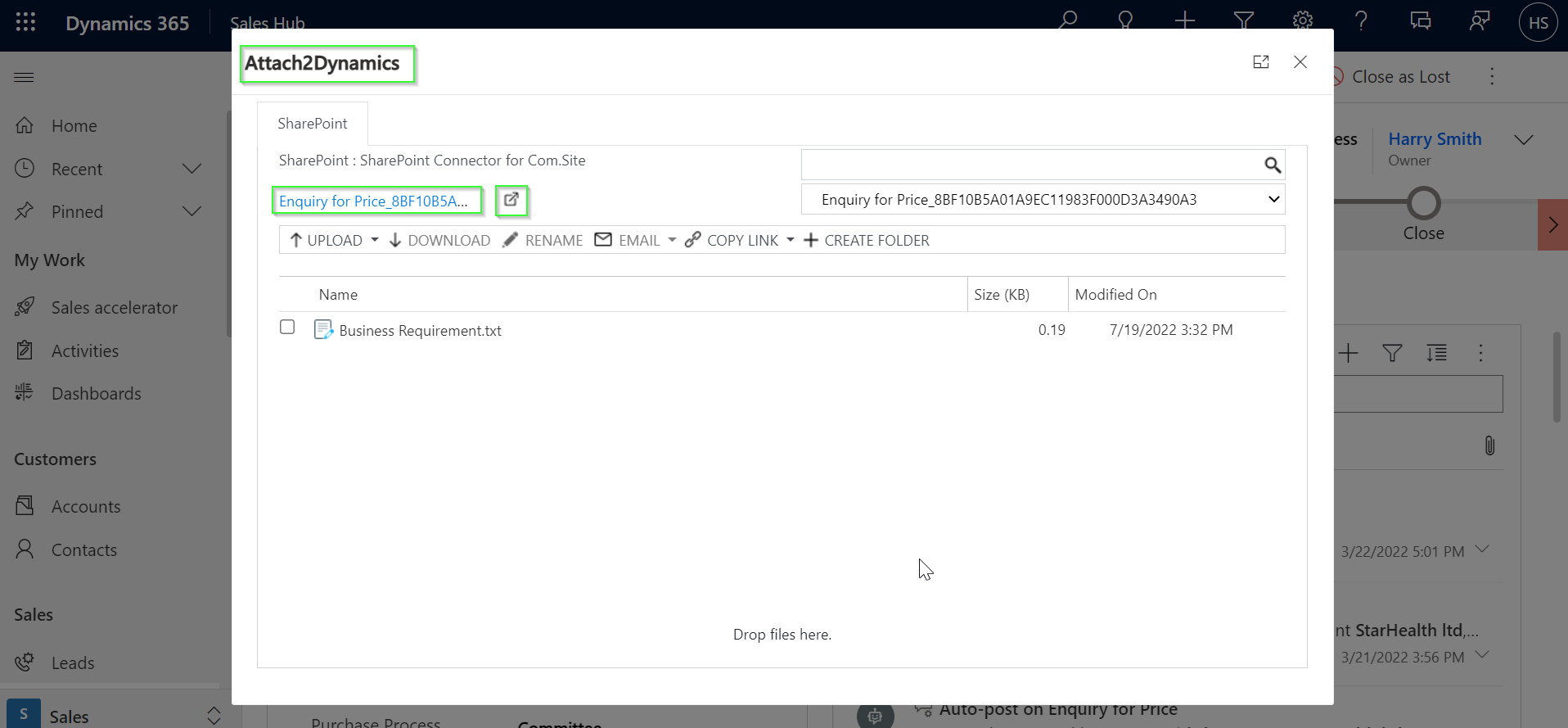
Task: Sort by the Modified On column header
Action: [1115, 295]
